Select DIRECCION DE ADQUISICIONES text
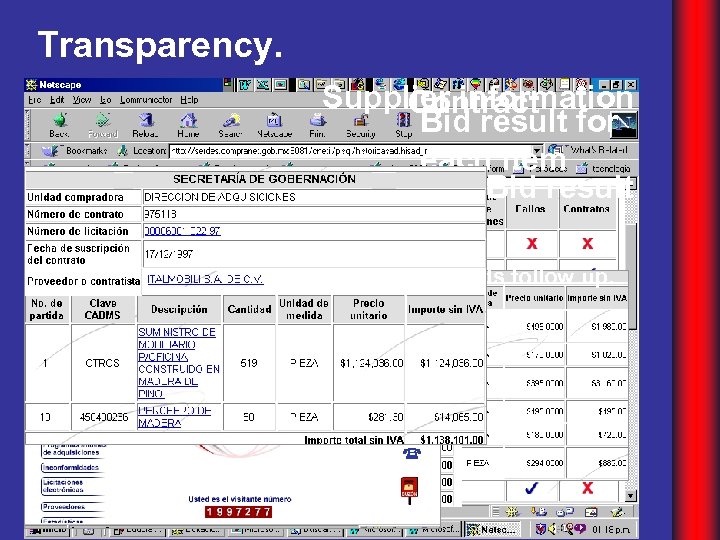The width and height of the screenshot is (720, 540). point(220,197)
